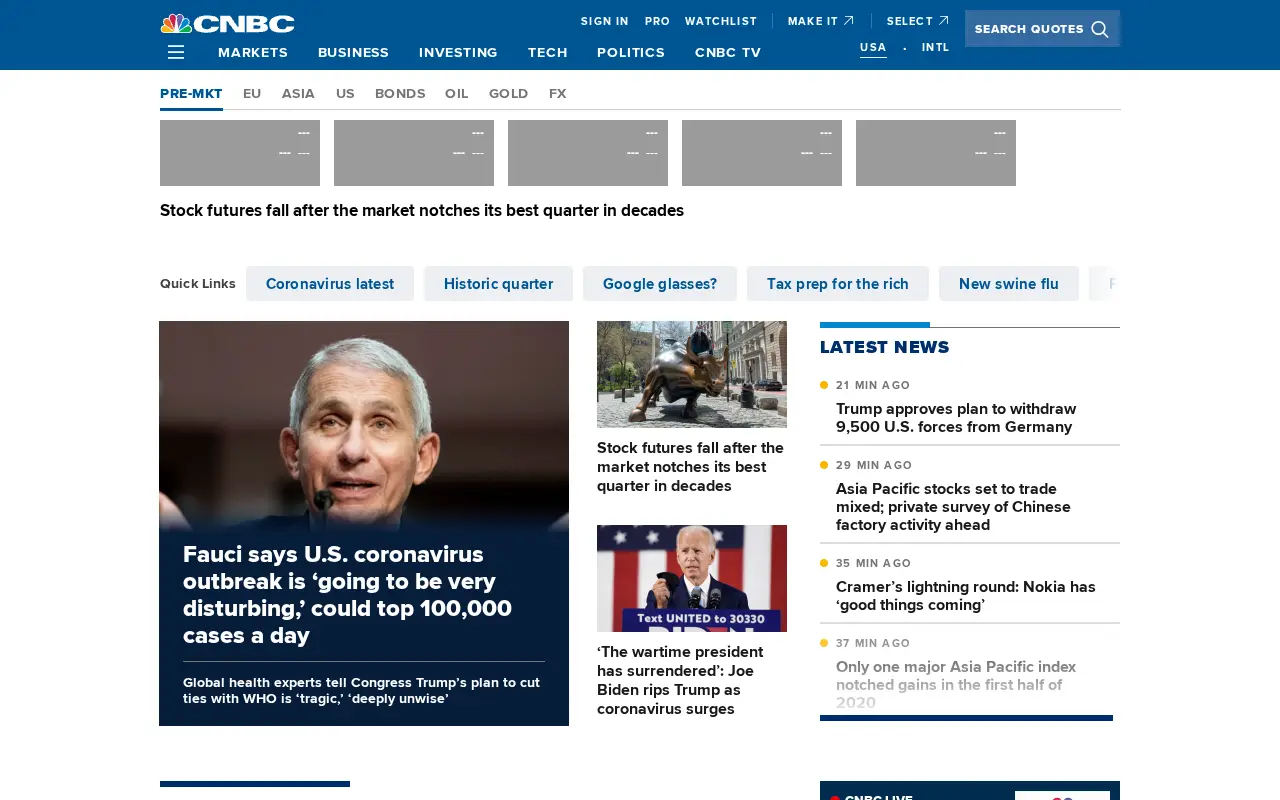Screen dimensions: 1280x800
Task: Select the US market tab
Action: (345, 94)
